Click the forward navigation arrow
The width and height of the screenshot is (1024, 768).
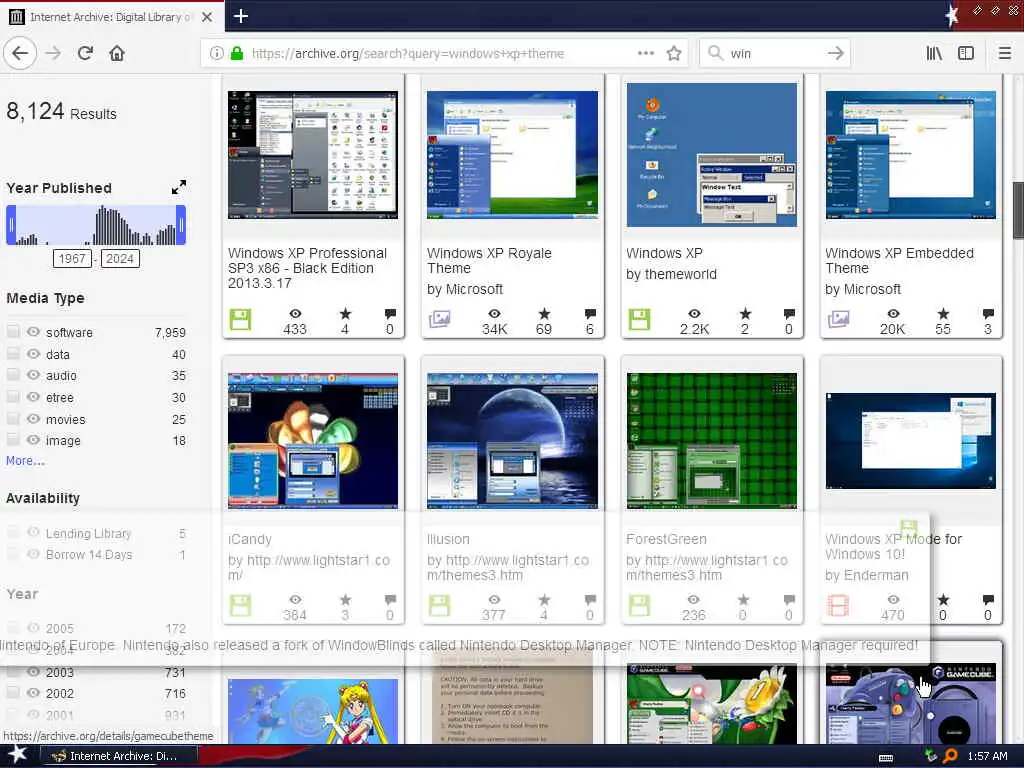pos(53,53)
